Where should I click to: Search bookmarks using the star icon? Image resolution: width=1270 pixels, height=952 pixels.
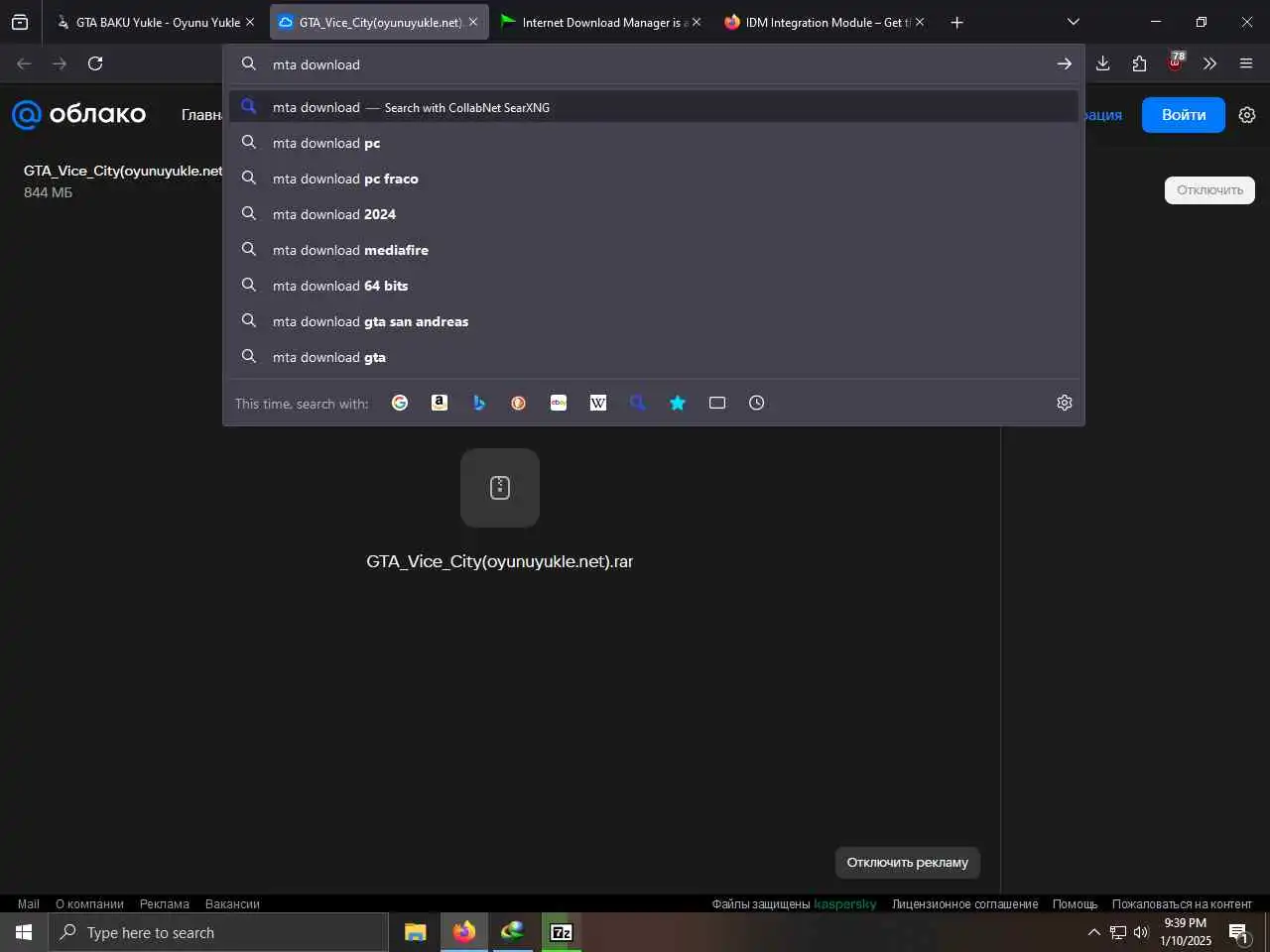[678, 403]
